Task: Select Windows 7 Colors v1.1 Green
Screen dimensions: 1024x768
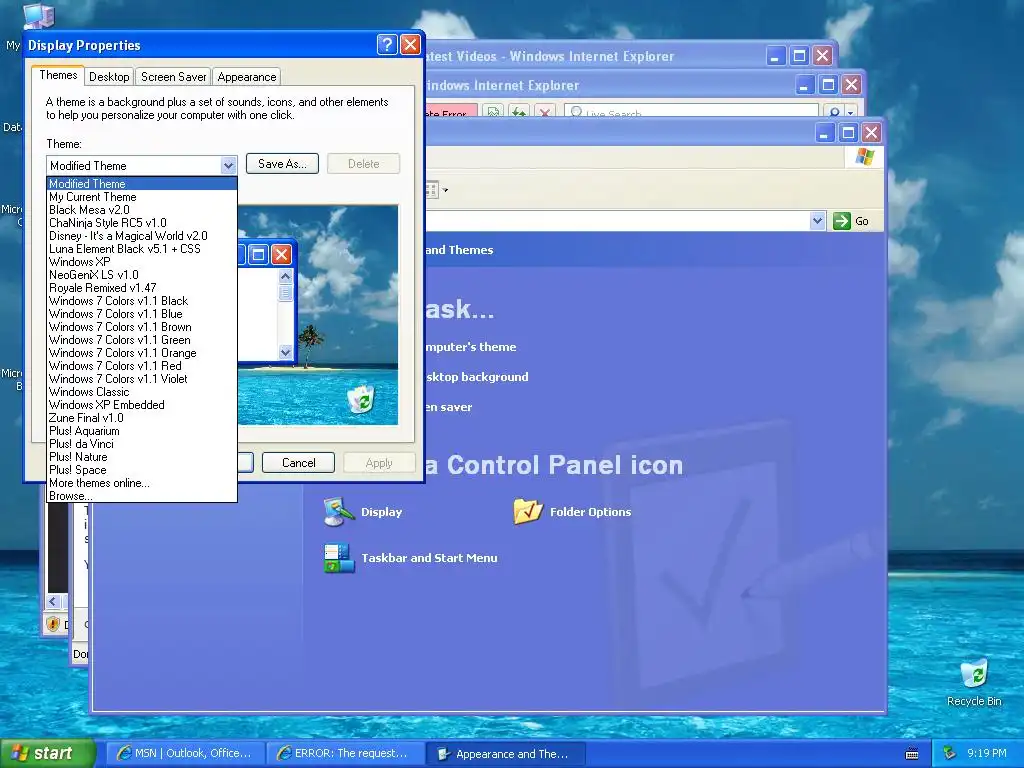Action: [x=142, y=340]
